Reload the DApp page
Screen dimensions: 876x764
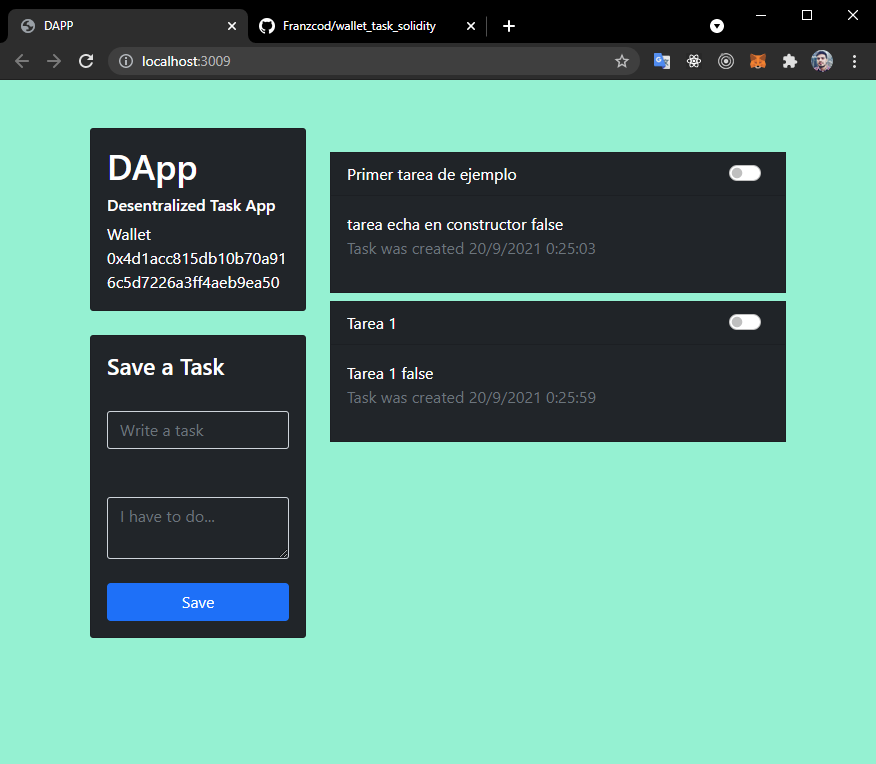[x=86, y=61]
